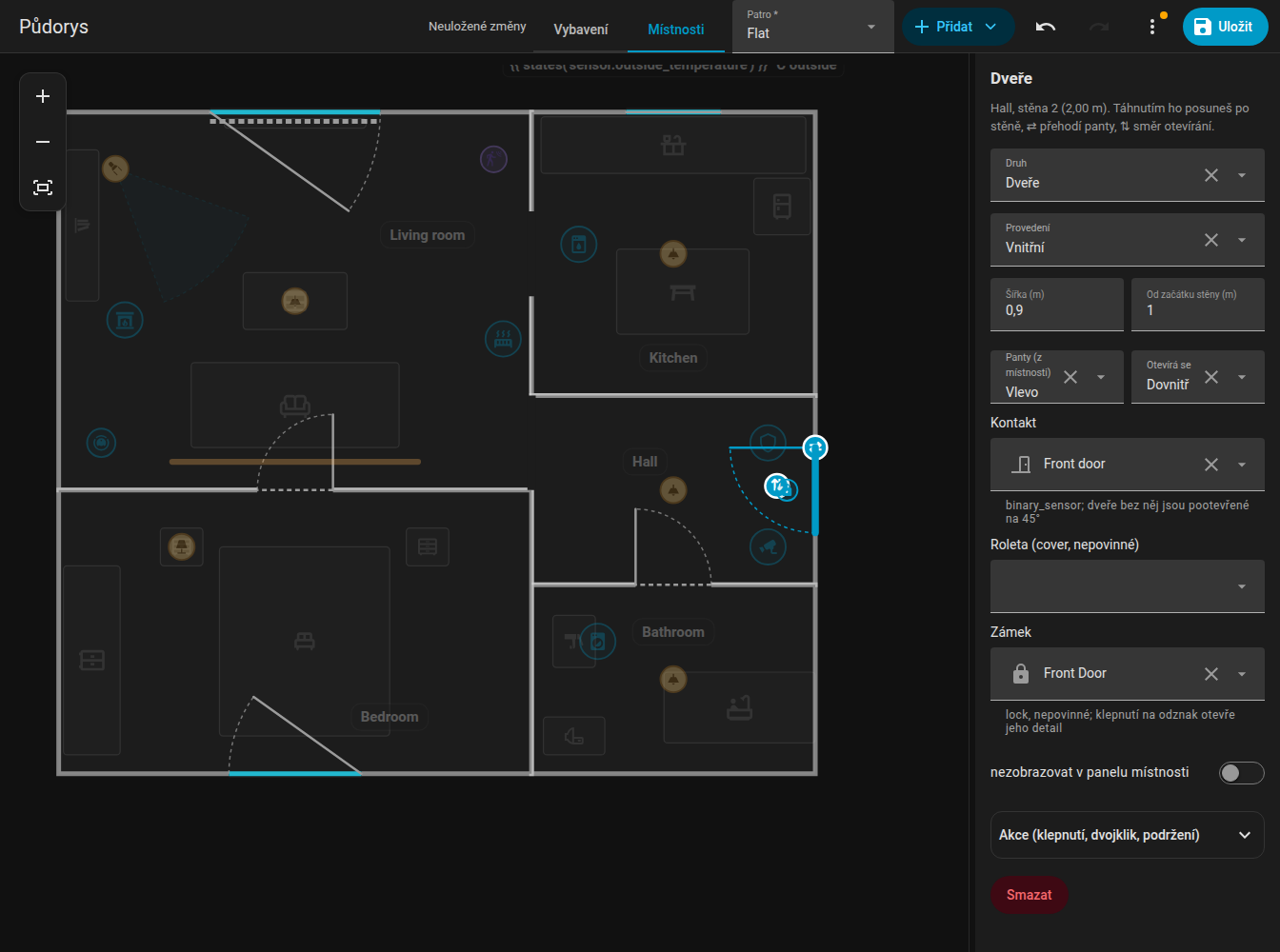The height and width of the screenshot is (952, 1280).
Task: Click the camera icon in the Hall
Action: pyautogui.click(x=768, y=546)
